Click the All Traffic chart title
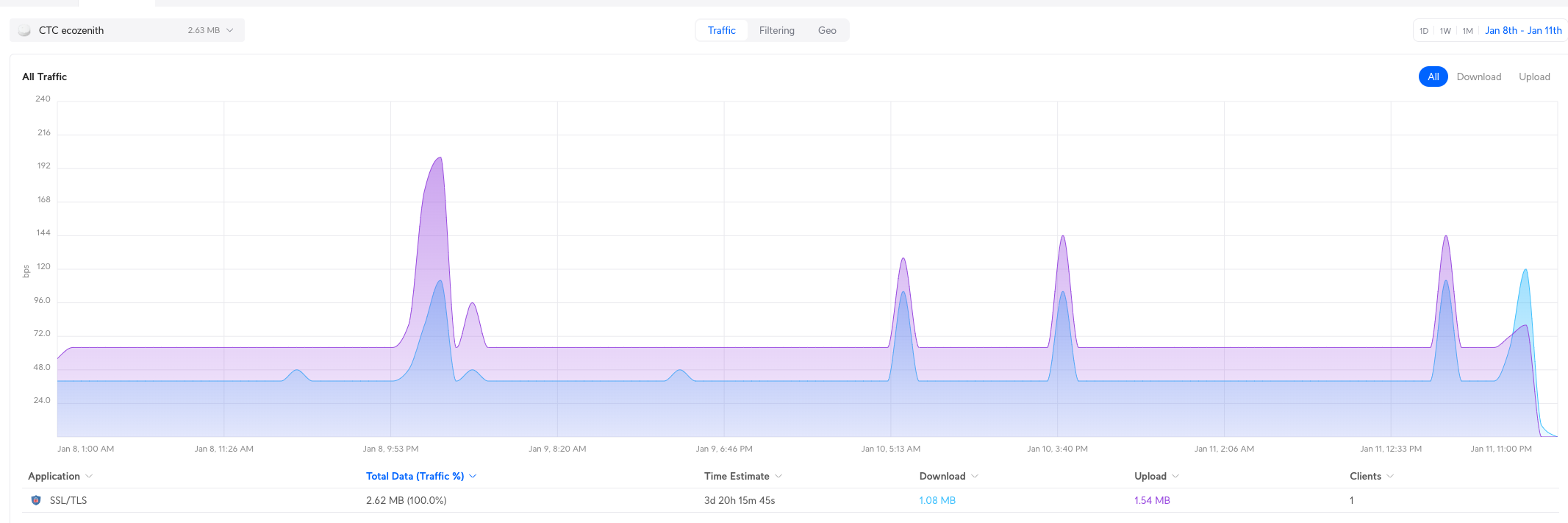The image size is (1568, 523). [x=44, y=77]
